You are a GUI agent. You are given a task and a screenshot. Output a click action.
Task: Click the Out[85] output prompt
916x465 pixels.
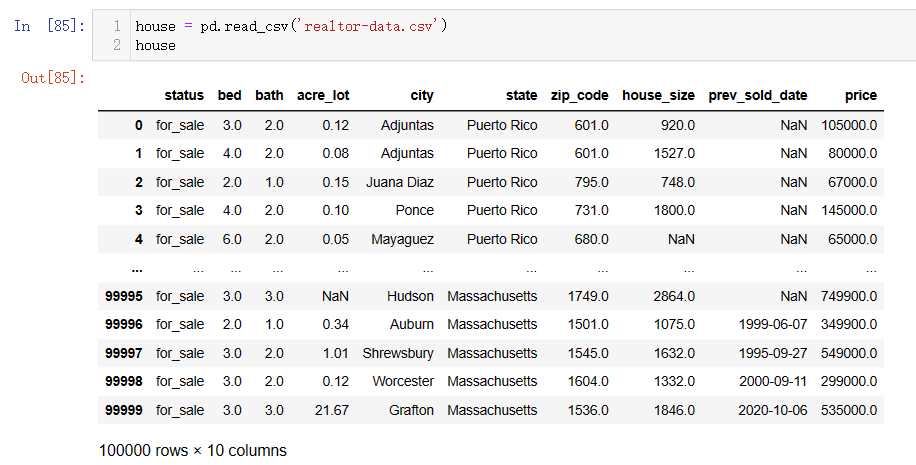point(53,77)
